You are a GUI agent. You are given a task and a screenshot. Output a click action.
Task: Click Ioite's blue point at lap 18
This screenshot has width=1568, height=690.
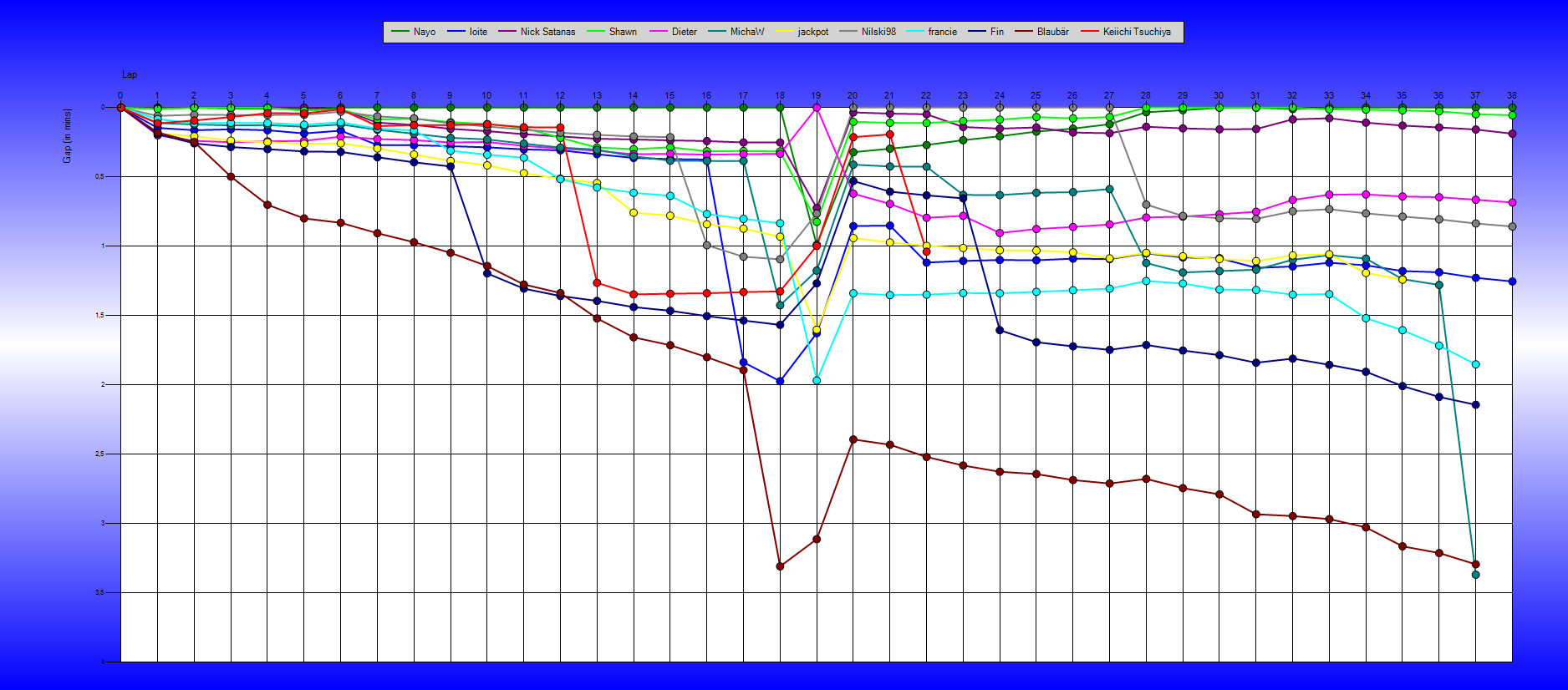(780, 381)
